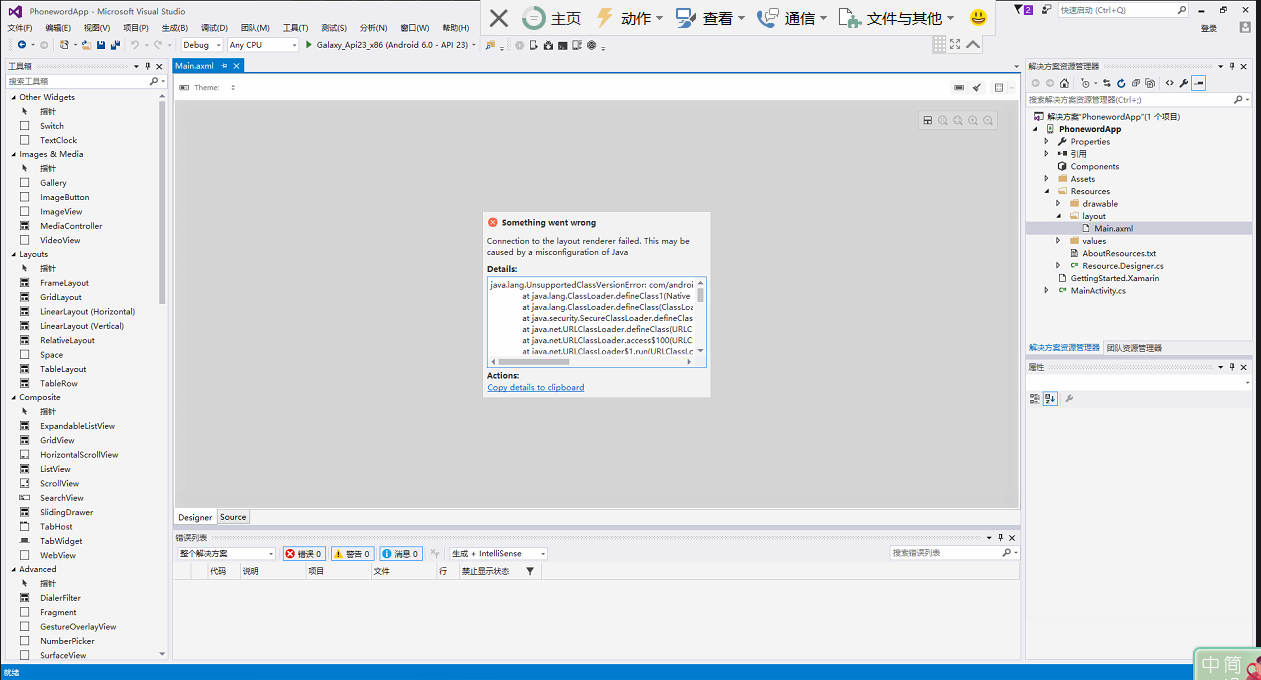
Task: Click the Toolbox search field
Action: point(85,81)
